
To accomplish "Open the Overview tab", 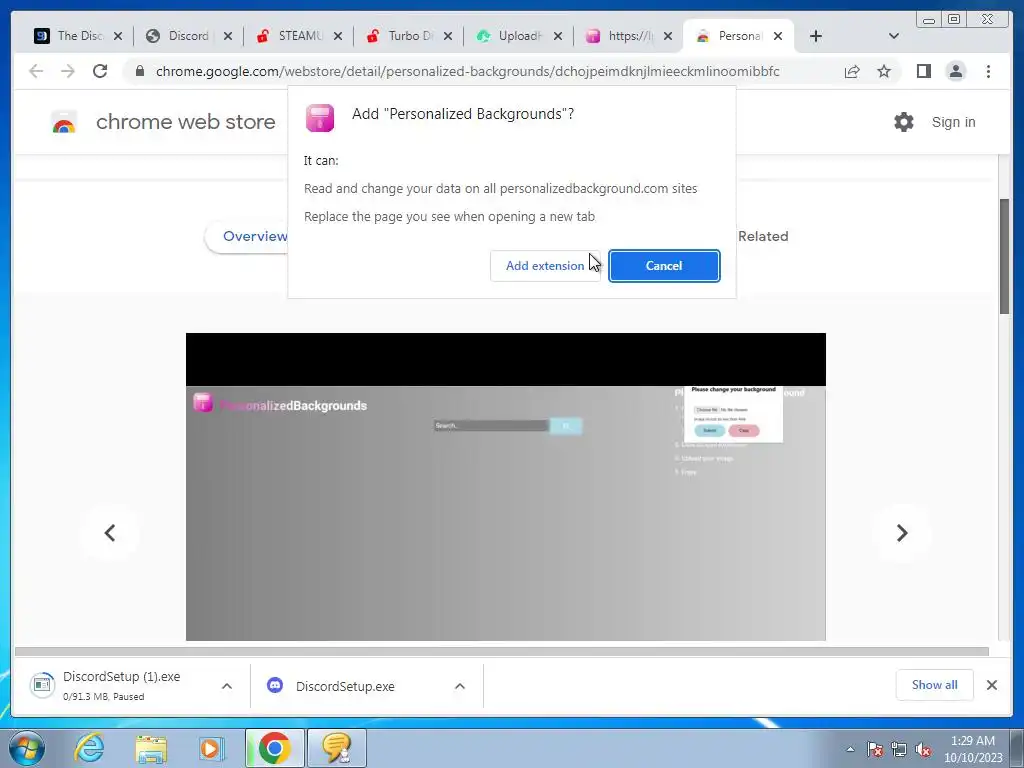I will pos(255,236).
